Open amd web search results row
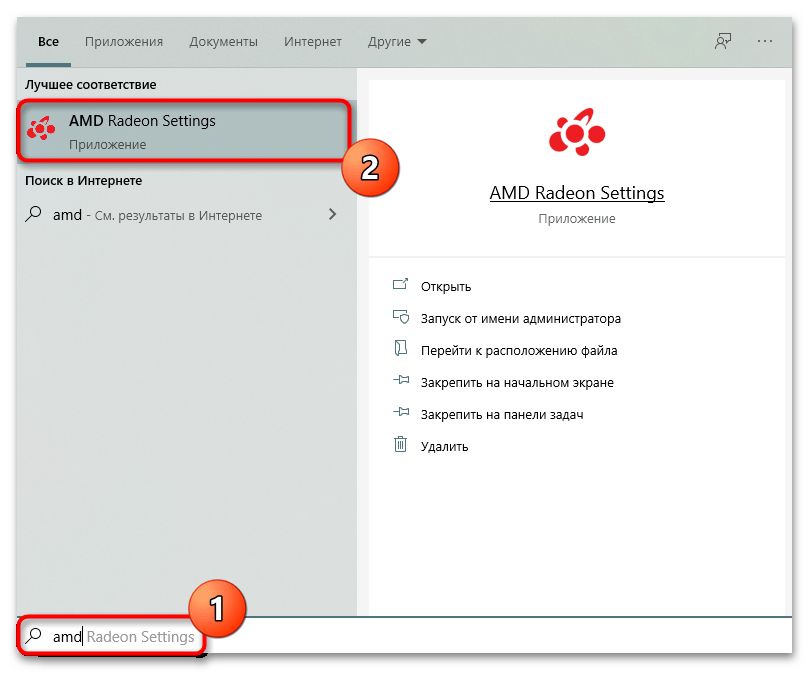Screen dimensions: 808x674 [185, 214]
